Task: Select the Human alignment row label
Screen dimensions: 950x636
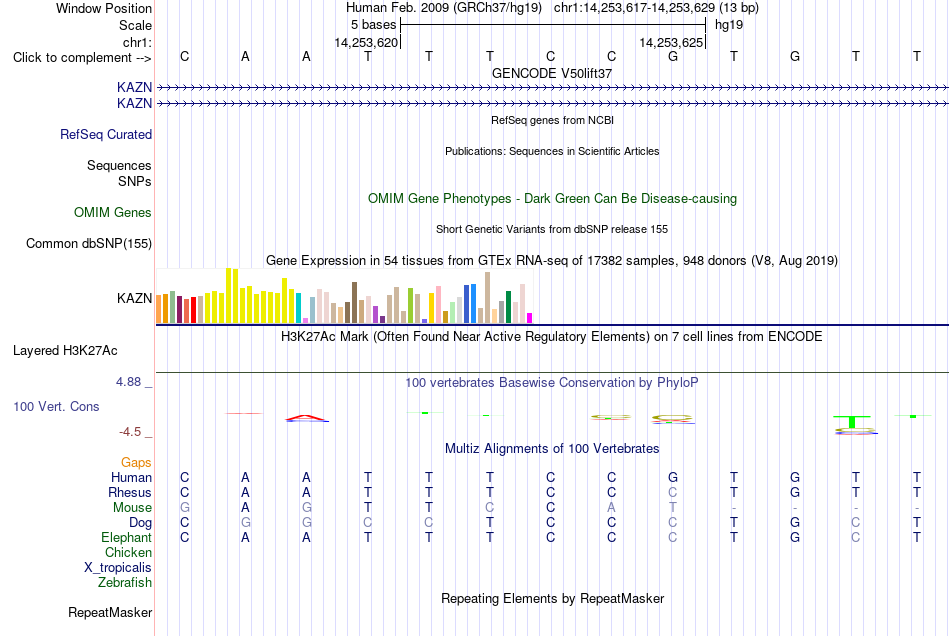Action: (x=131, y=477)
